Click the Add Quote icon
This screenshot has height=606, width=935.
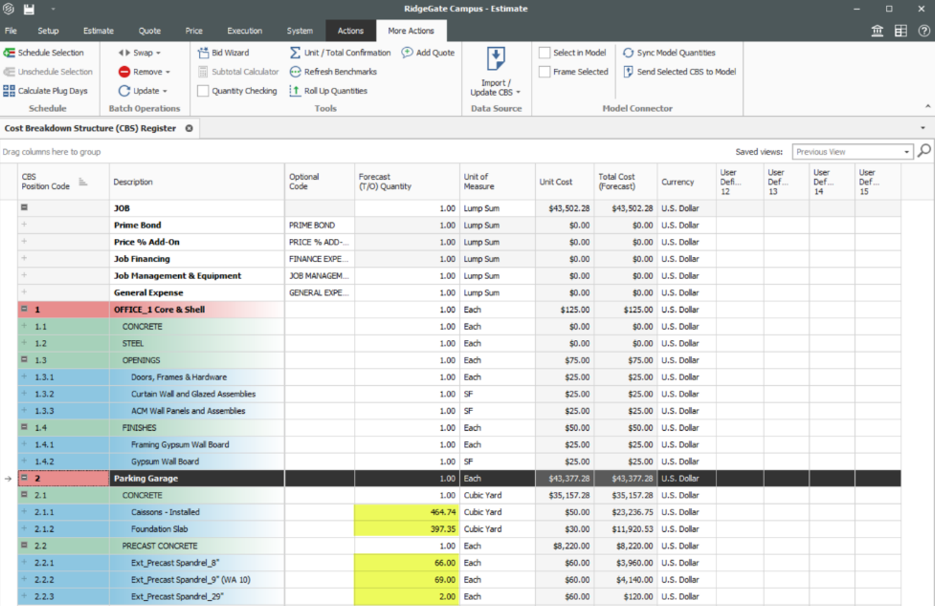point(408,53)
